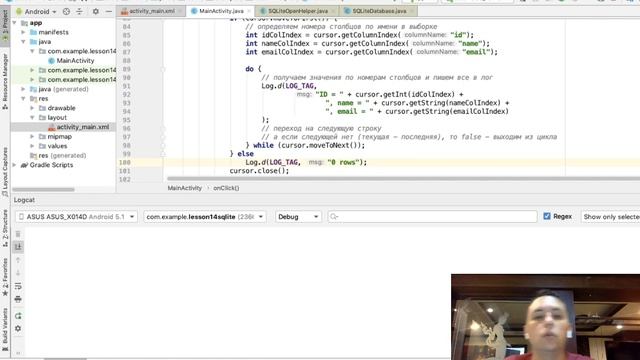Open the Resource Manager side tool button
Image resolution: width=640 pixels, height=360 pixels.
[x=5, y=82]
